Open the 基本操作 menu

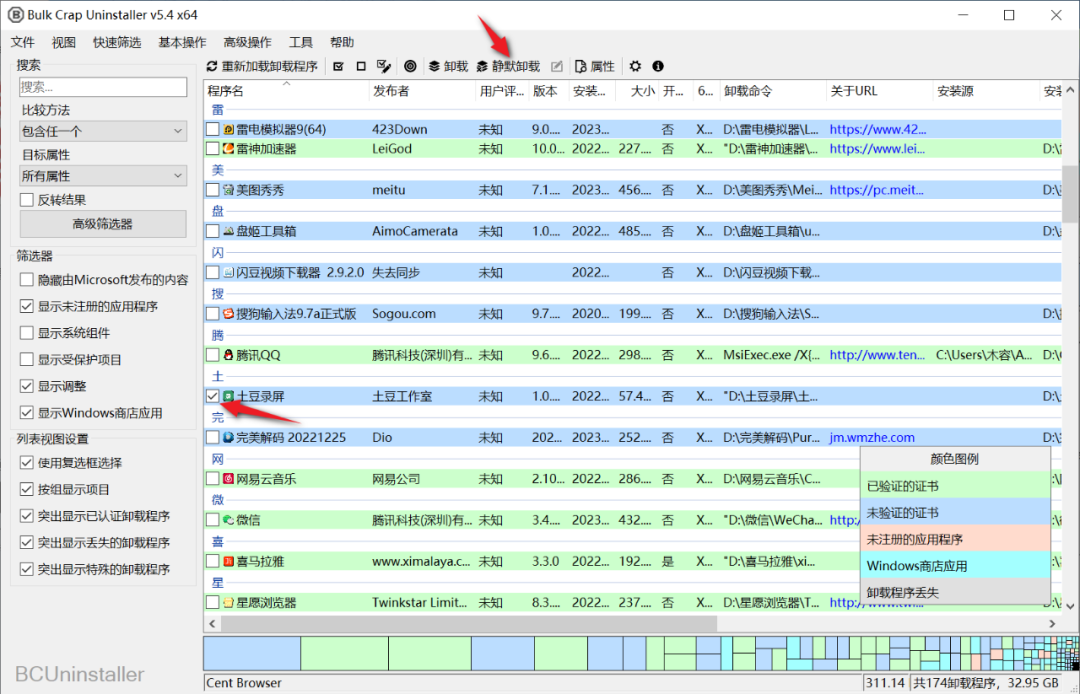click(x=182, y=42)
